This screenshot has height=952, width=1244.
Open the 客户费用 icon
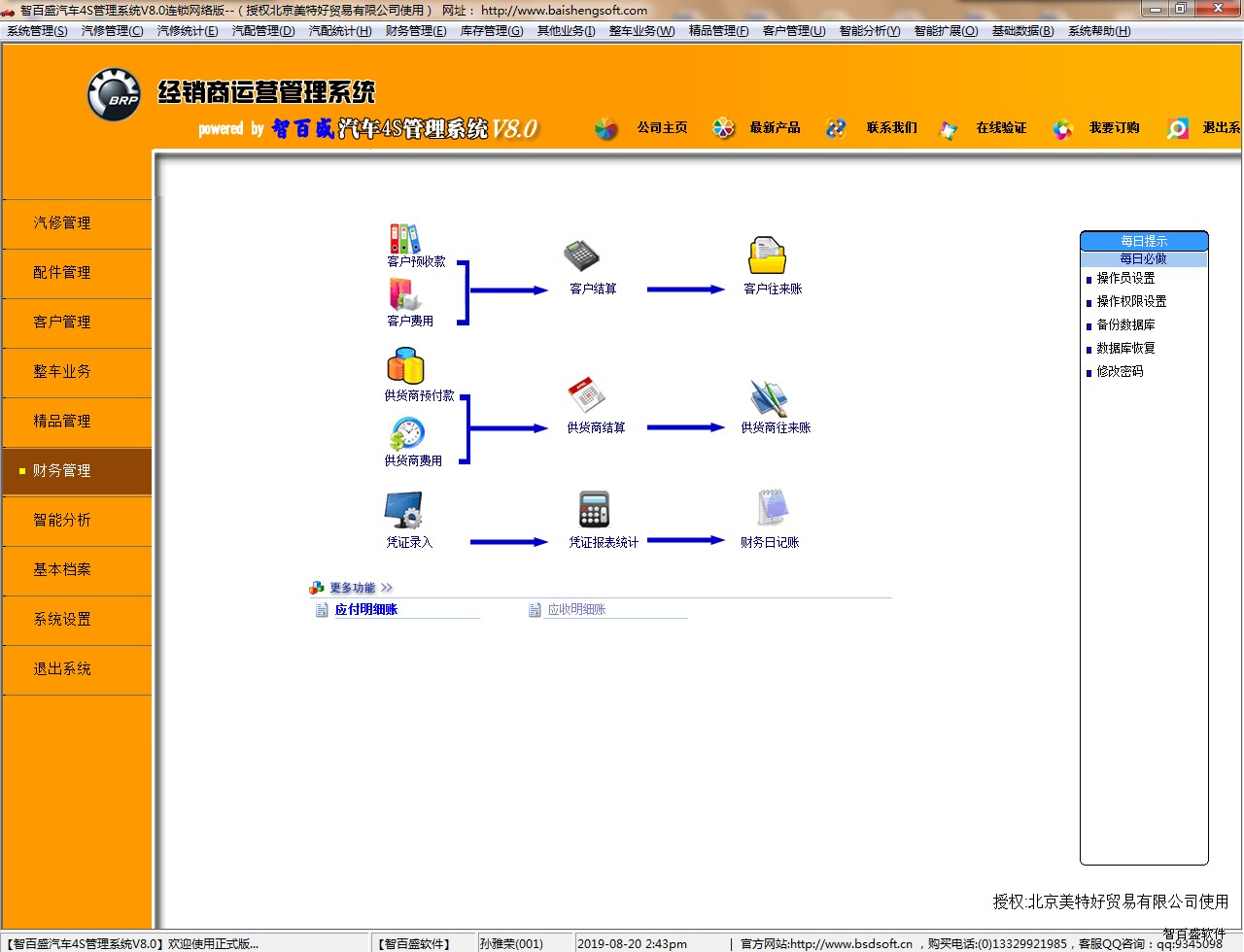404,295
